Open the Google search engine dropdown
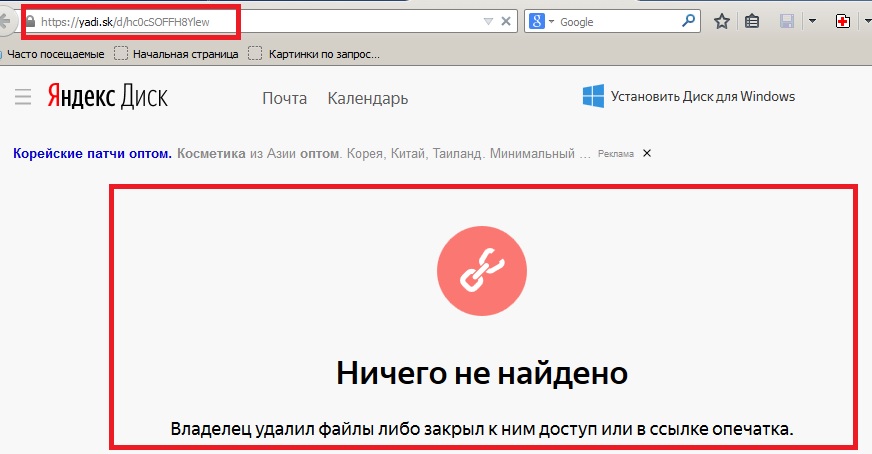The height and width of the screenshot is (454, 872). pos(543,21)
